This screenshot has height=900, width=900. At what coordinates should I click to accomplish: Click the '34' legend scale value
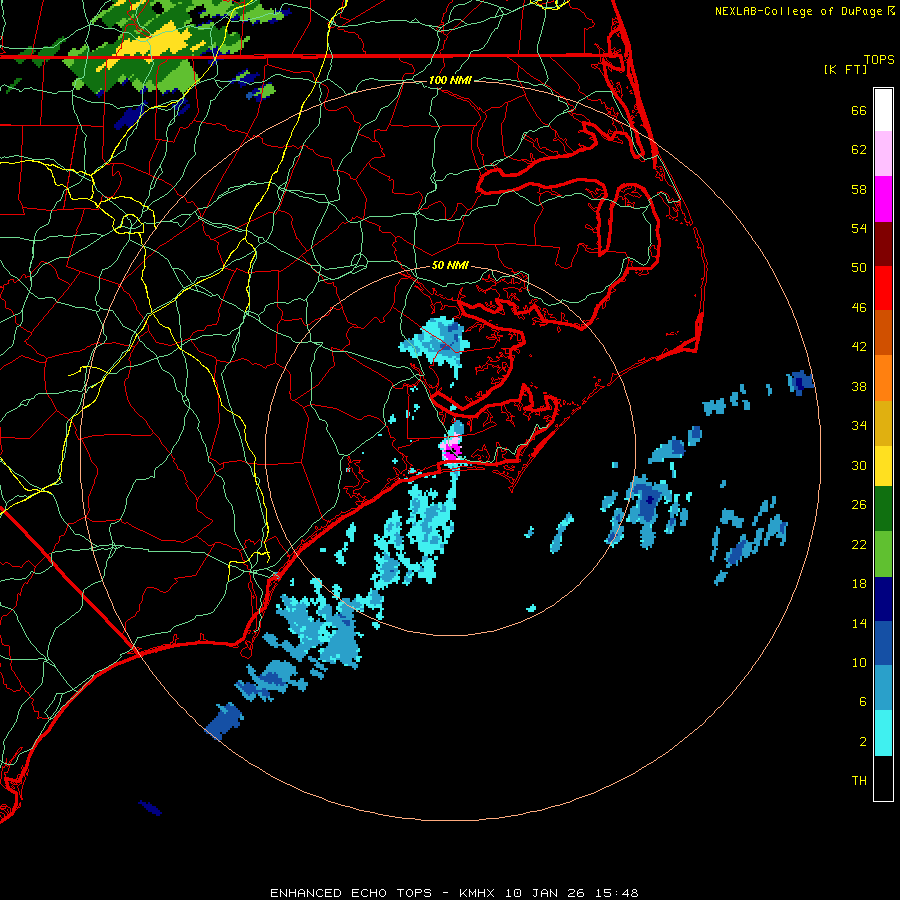[x=859, y=426]
